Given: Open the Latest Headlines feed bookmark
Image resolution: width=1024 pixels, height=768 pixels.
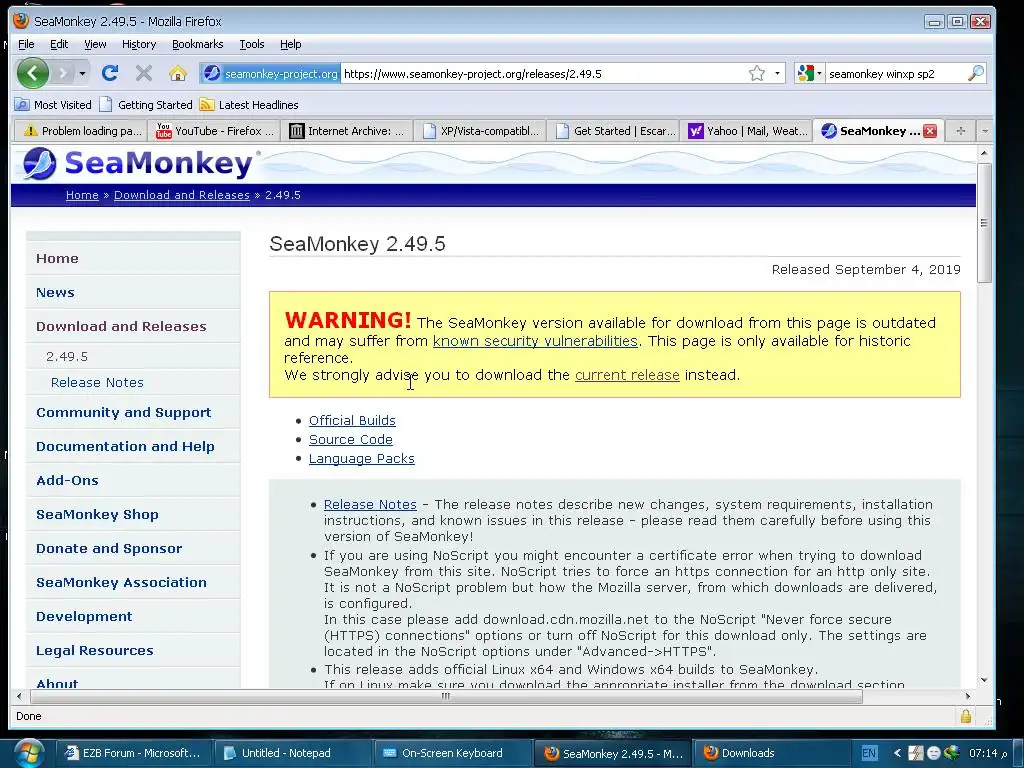Looking at the screenshot, I should click(249, 104).
